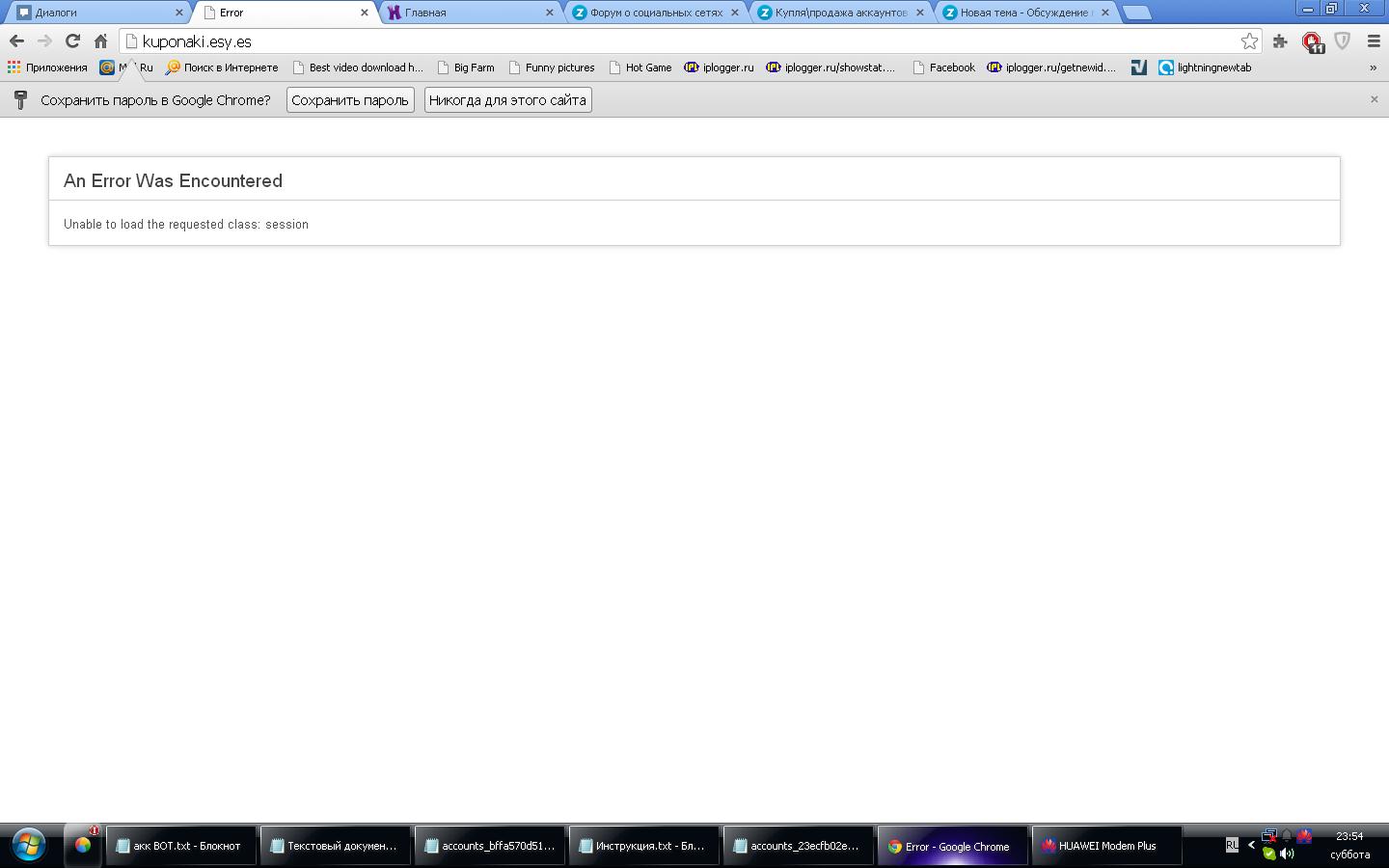Go forward to the next page
Image resolution: width=1389 pixels, height=868 pixels.
pos(44,41)
